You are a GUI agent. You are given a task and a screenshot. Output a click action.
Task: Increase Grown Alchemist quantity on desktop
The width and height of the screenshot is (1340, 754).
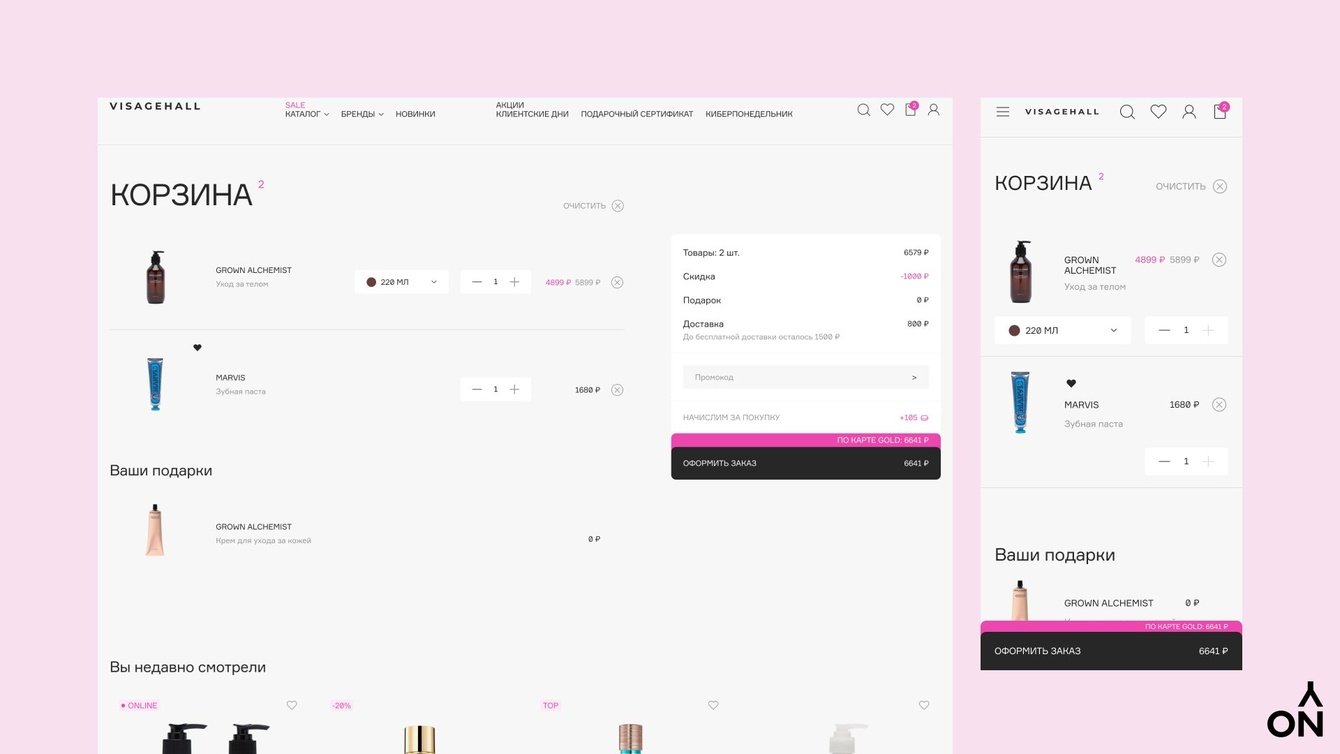[514, 282]
